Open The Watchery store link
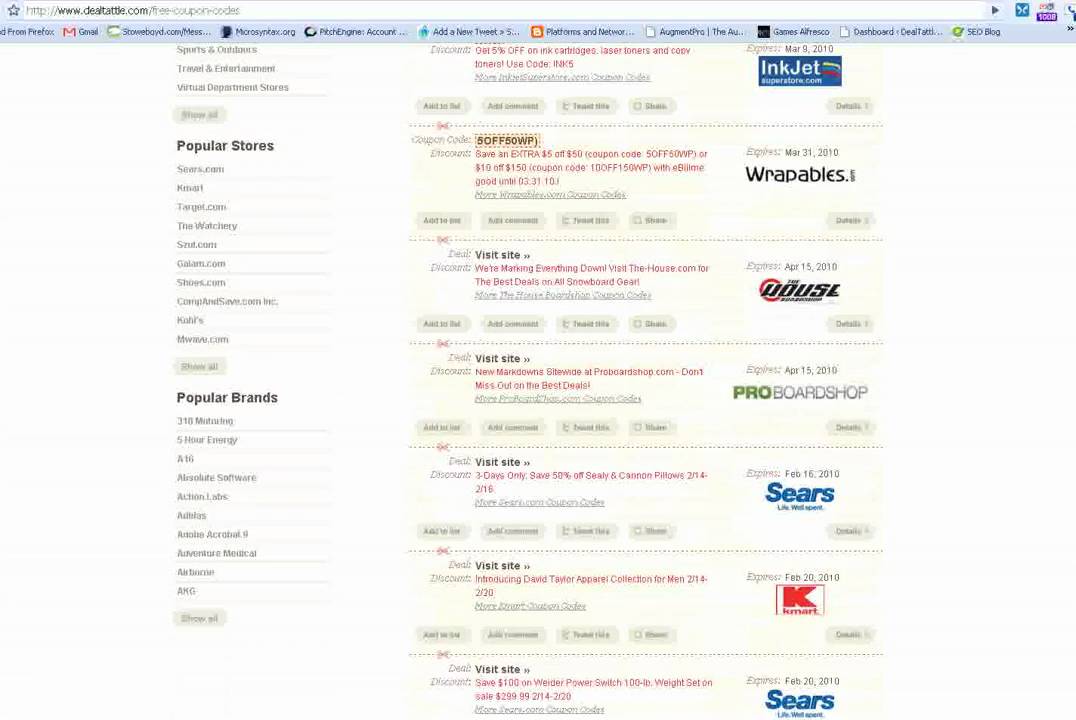1076x720 pixels. click(207, 226)
